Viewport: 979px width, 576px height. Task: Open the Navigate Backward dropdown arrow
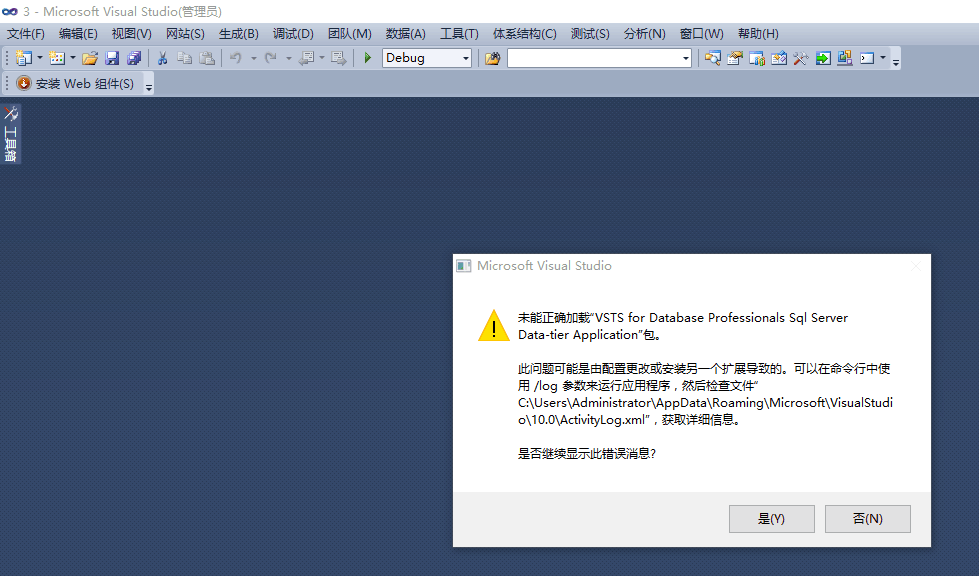[x=322, y=58]
